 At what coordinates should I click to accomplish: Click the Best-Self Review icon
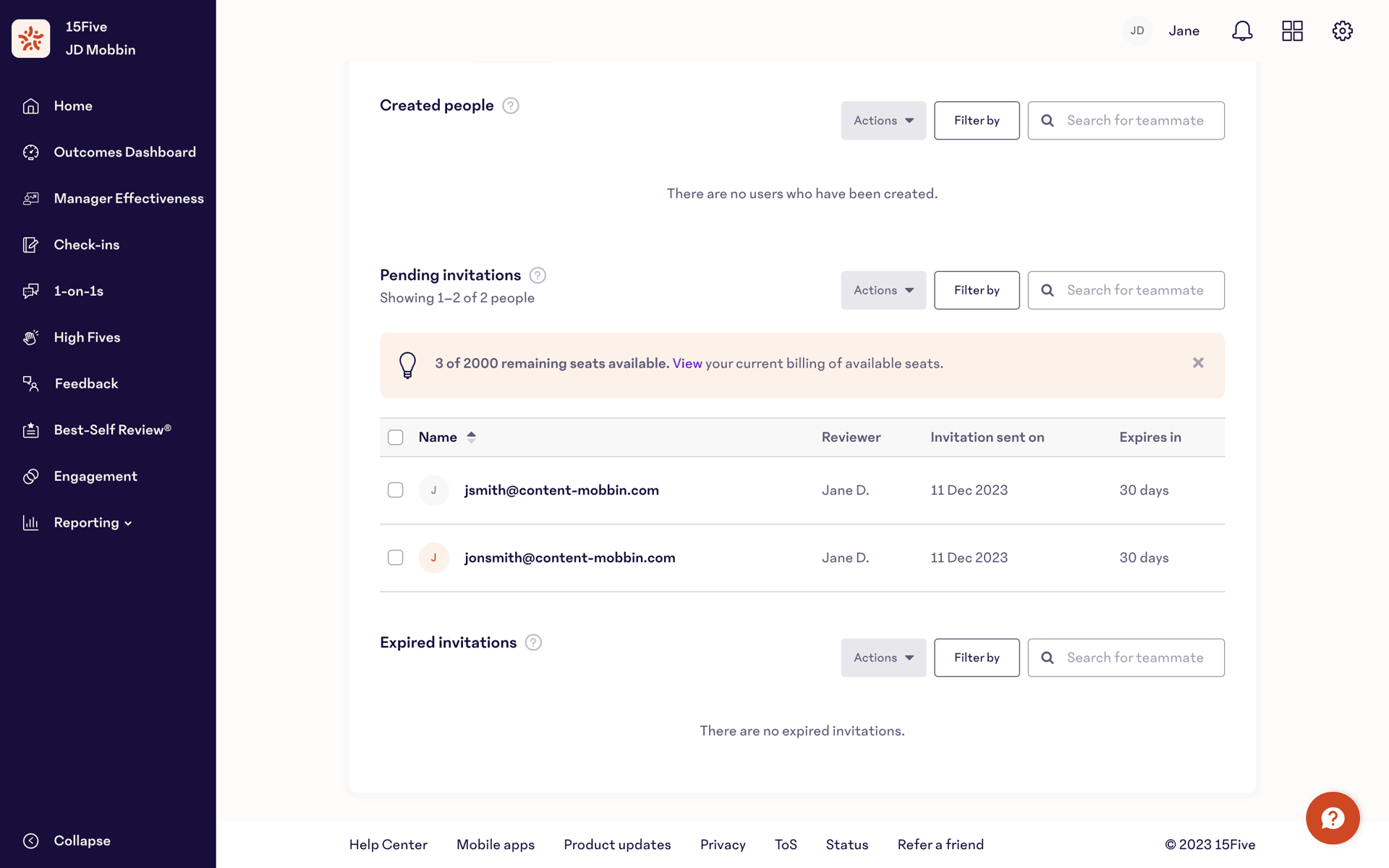pos(30,430)
